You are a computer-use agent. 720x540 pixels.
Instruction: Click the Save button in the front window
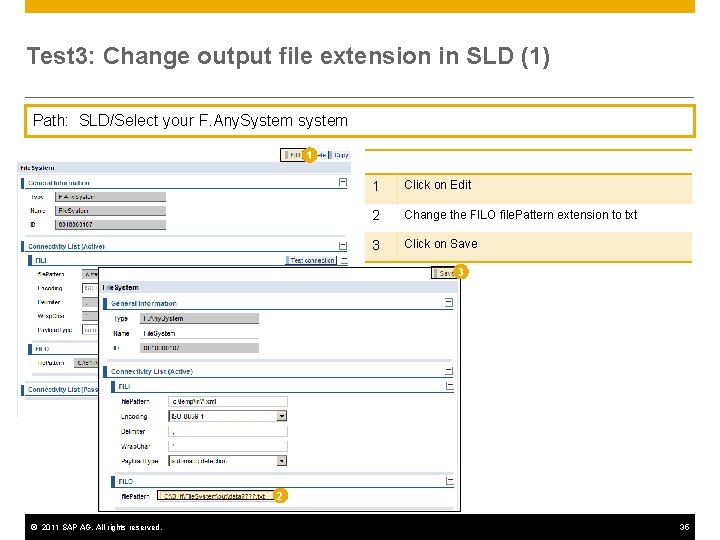[x=444, y=273]
